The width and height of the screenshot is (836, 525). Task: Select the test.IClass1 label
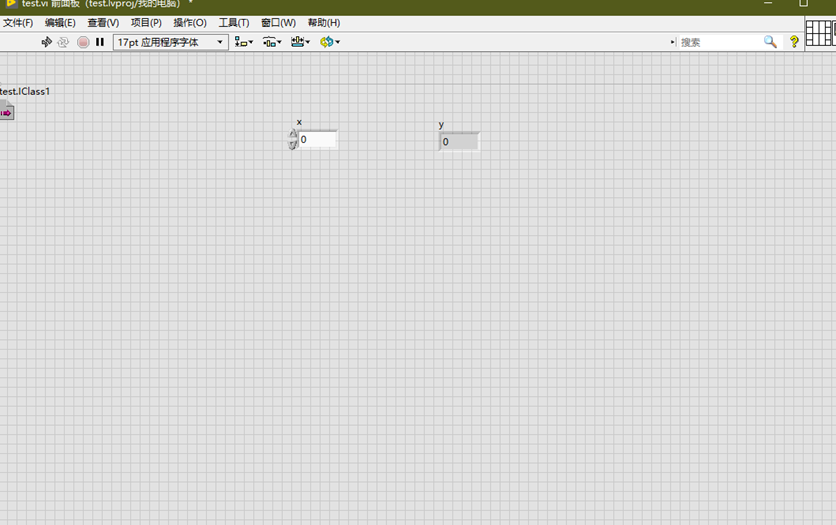(x=25, y=91)
